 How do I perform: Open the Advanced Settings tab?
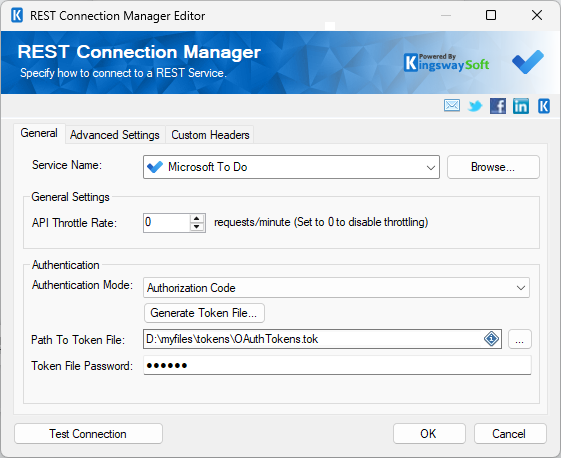tap(114, 135)
